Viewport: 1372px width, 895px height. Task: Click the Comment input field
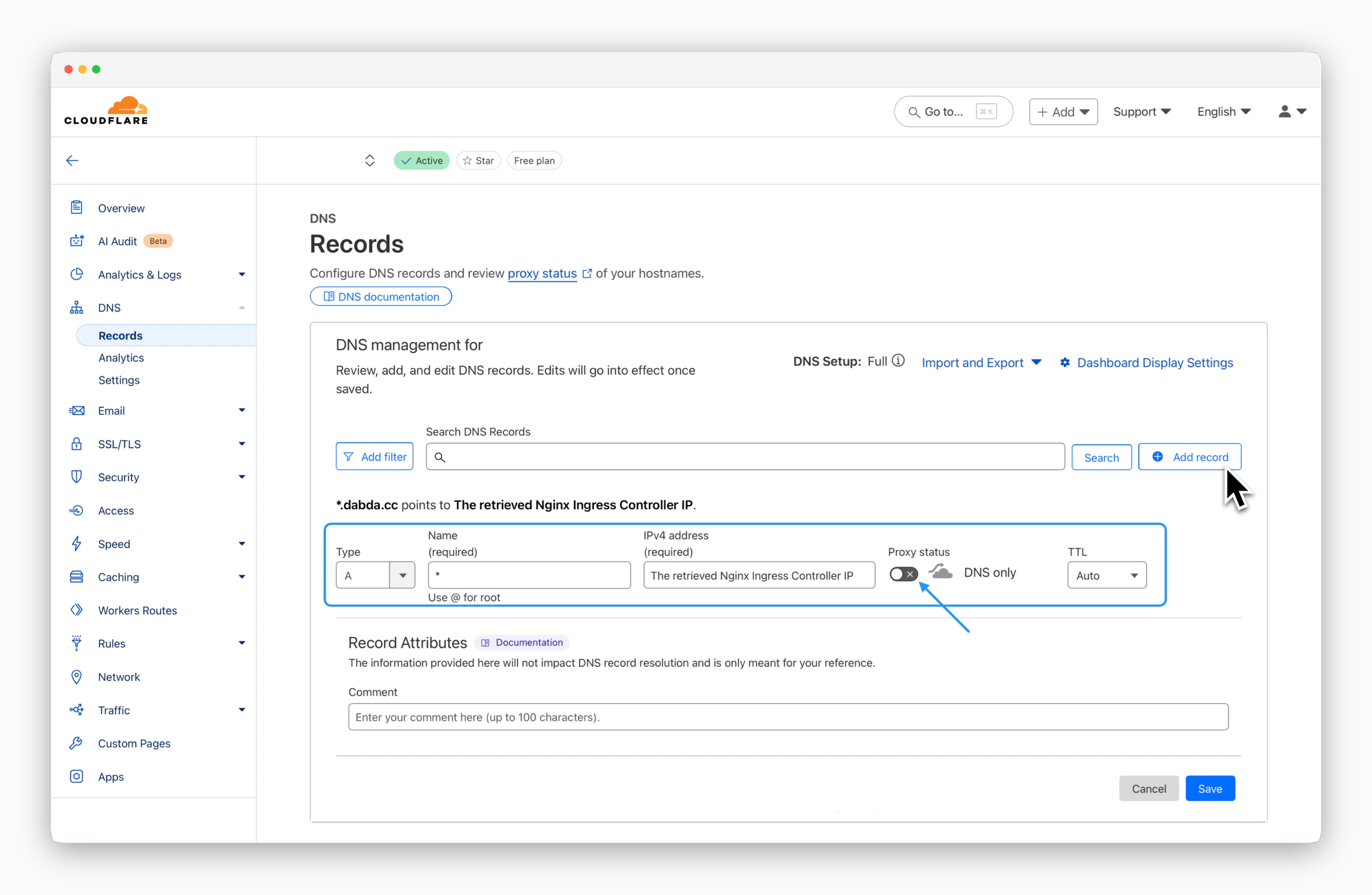tap(788, 717)
